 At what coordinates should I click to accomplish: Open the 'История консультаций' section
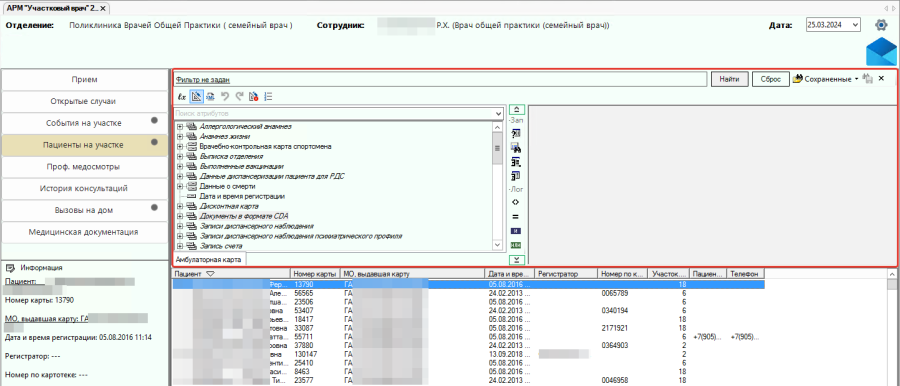[85, 188]
